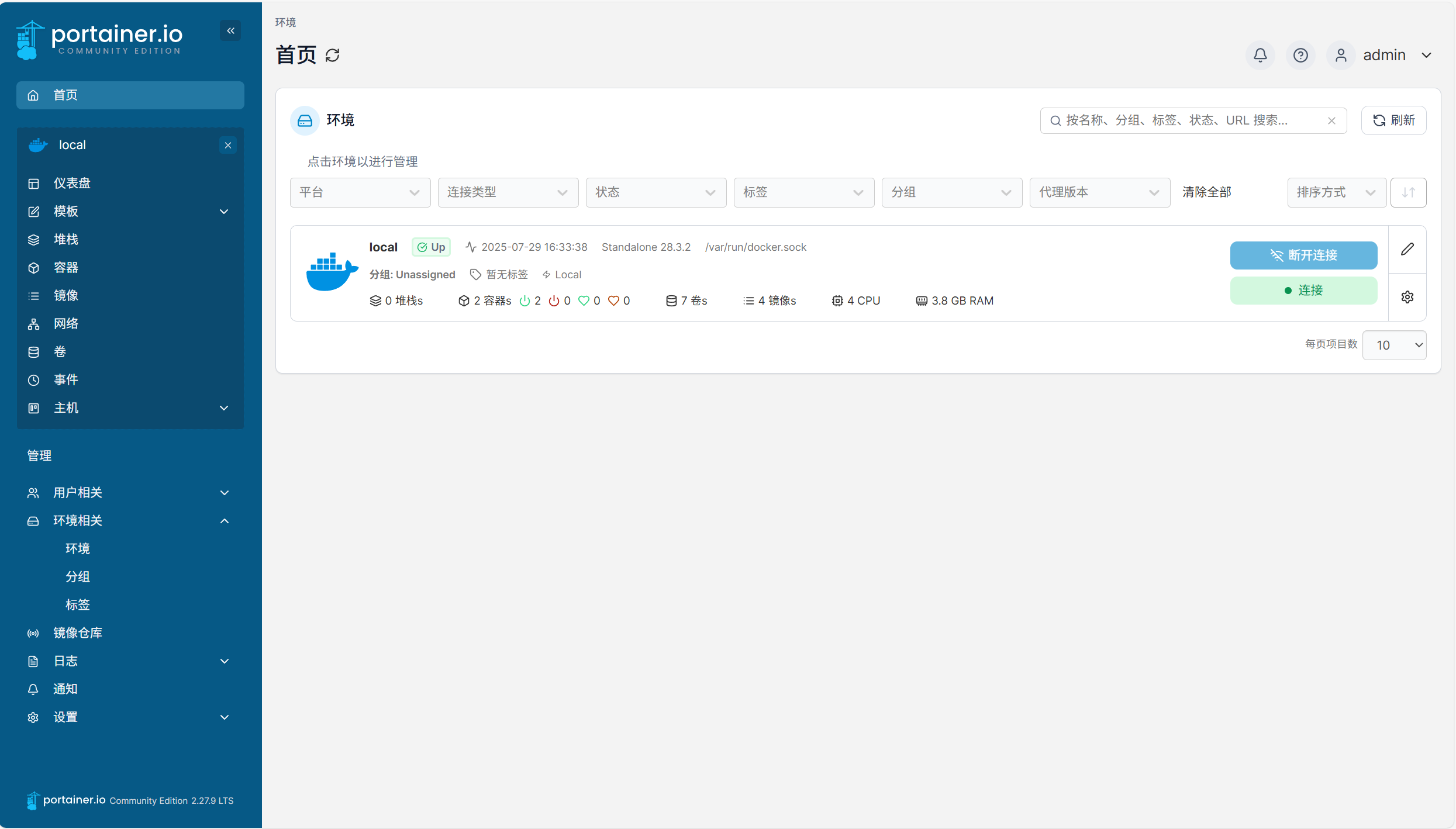Close the local environment with X icon
Screen dimensions: 1456x829
pos(228,145)
